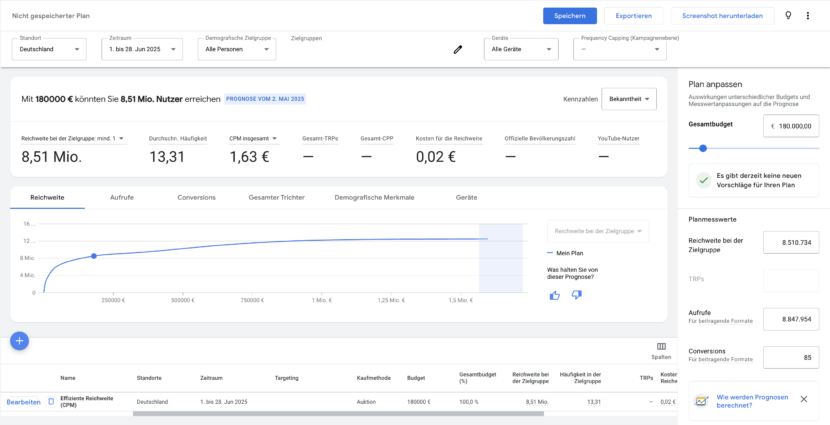Image resolution: width=830 pixels, height=425 pixels.
Task: Open Demografische Zielgruppe dropdown
Action: point(237,49)
